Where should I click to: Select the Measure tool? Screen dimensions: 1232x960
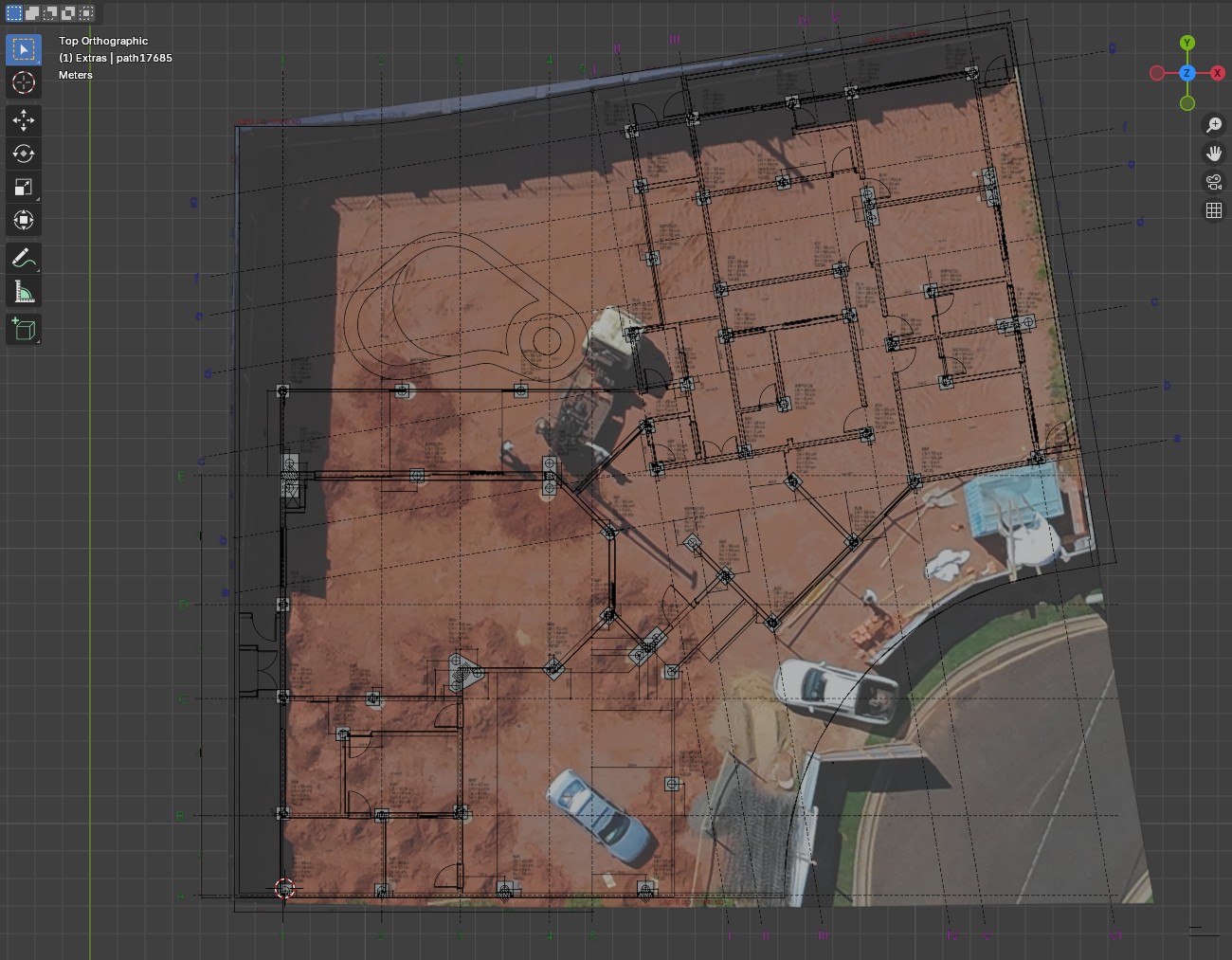24,291
